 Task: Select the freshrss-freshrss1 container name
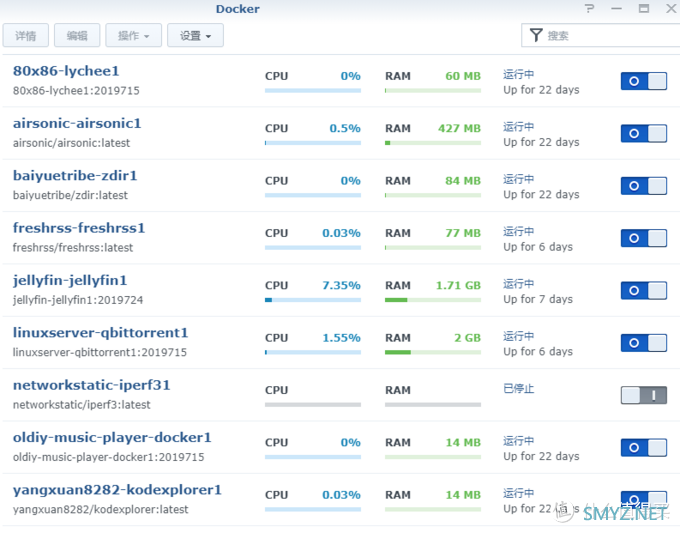[79, 228]
